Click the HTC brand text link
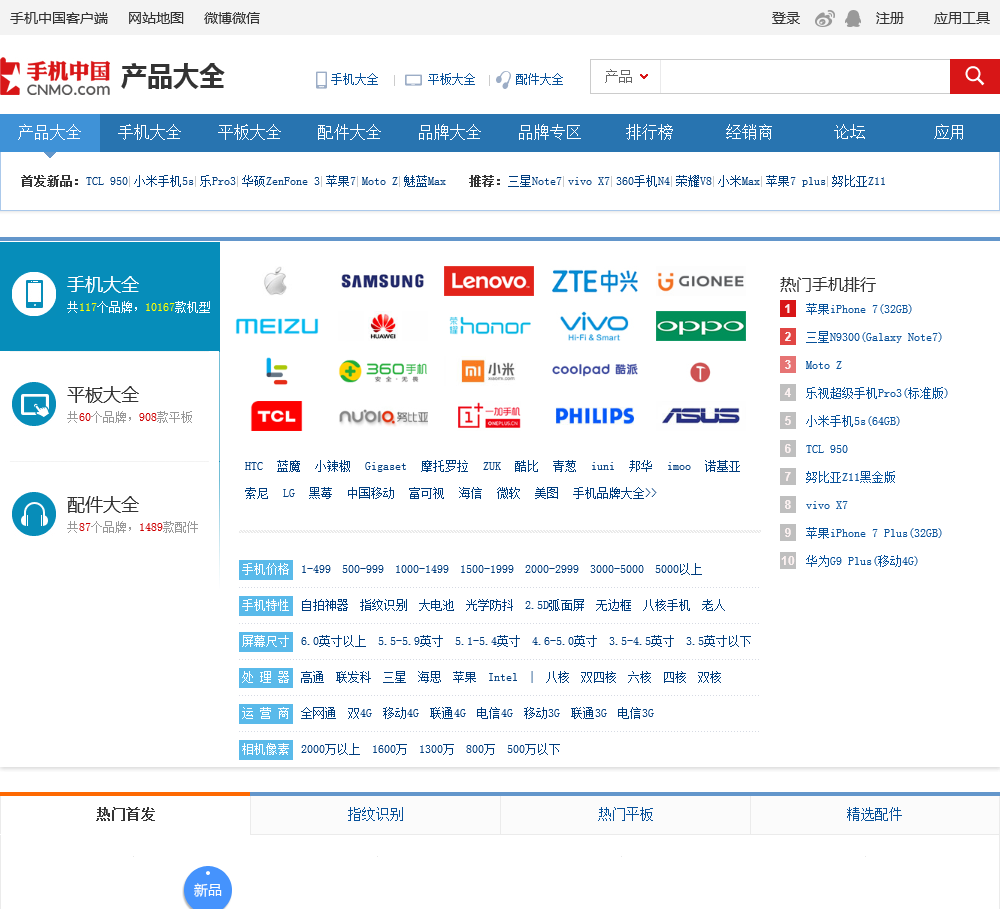This screenshot has height=909, width=1000. pyautogui.click(x=254, y=466)
